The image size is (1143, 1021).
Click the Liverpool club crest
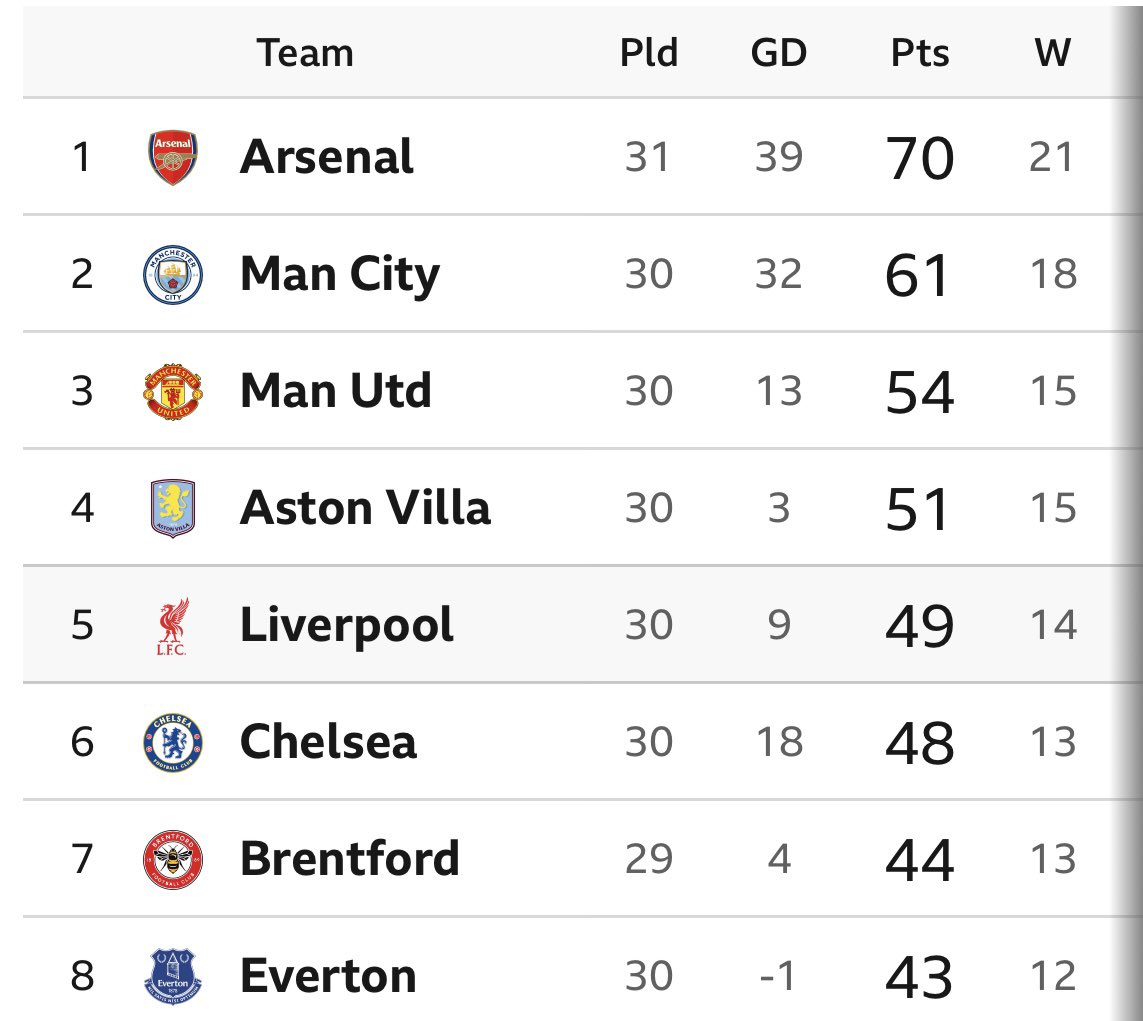(172, 625)
